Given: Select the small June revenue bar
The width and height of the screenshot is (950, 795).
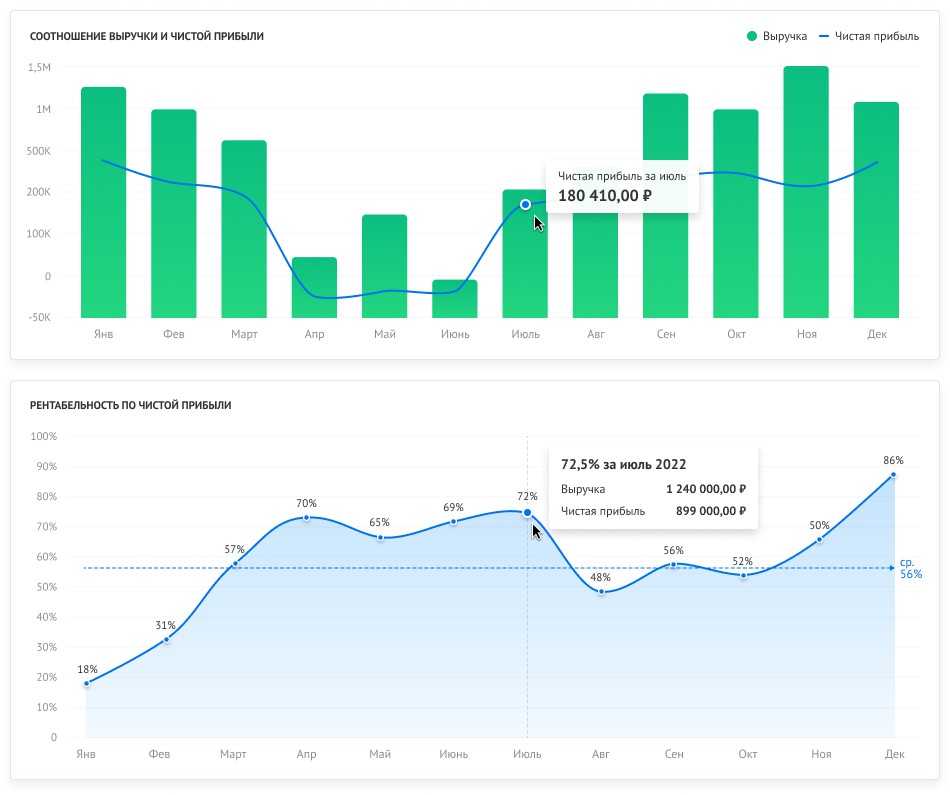Looking at the screenshot, I should [455, 298].
